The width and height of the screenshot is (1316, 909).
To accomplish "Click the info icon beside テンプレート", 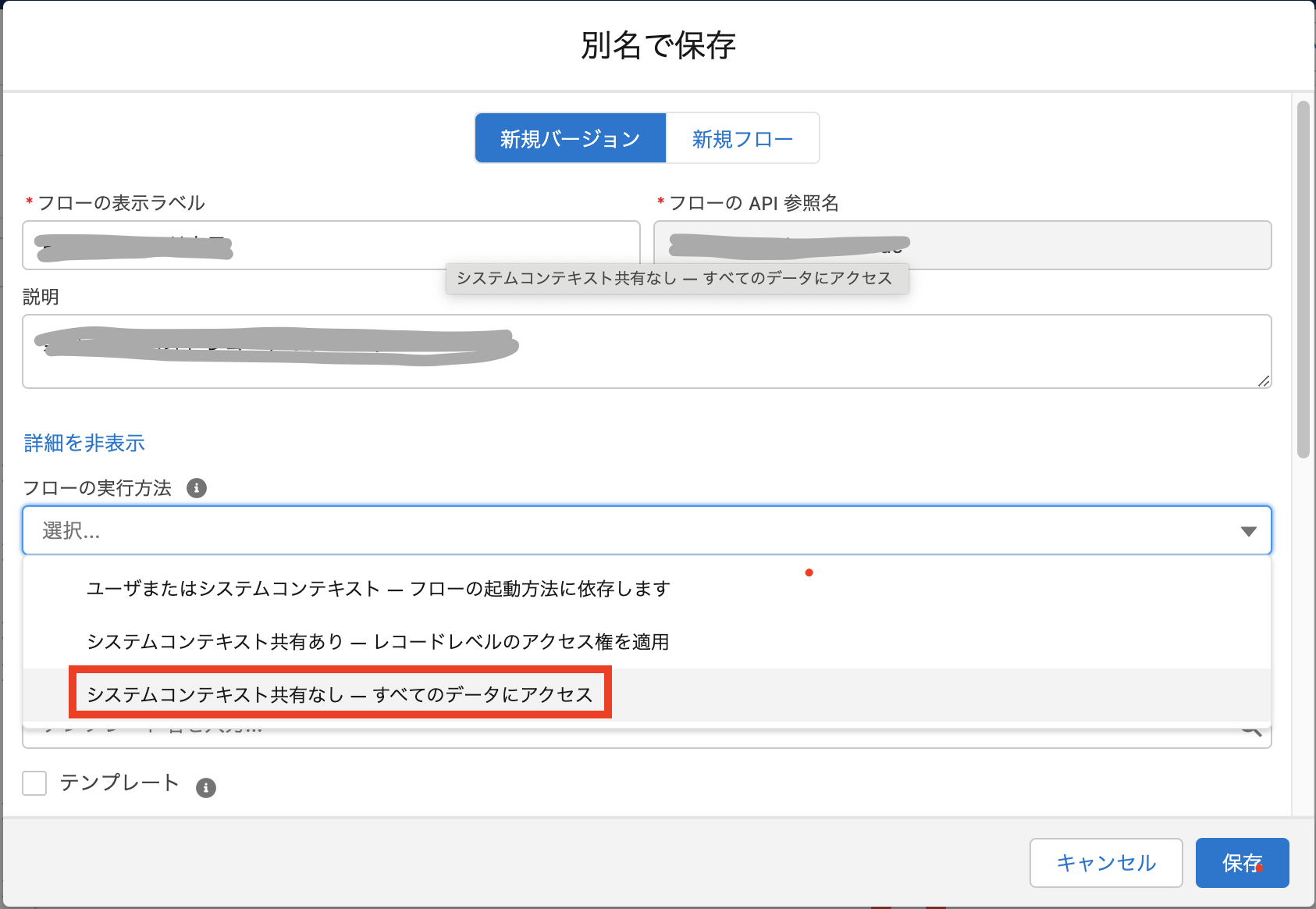I will 205,787.
